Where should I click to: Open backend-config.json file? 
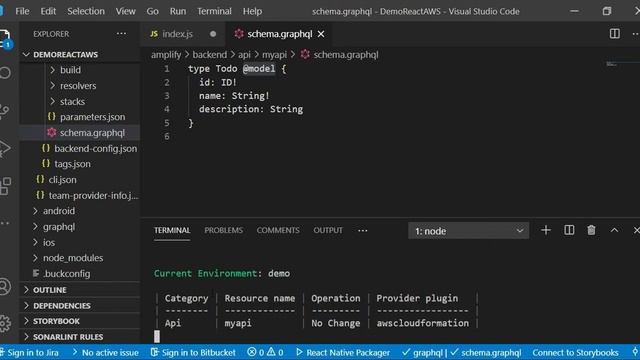pos(80,149)
